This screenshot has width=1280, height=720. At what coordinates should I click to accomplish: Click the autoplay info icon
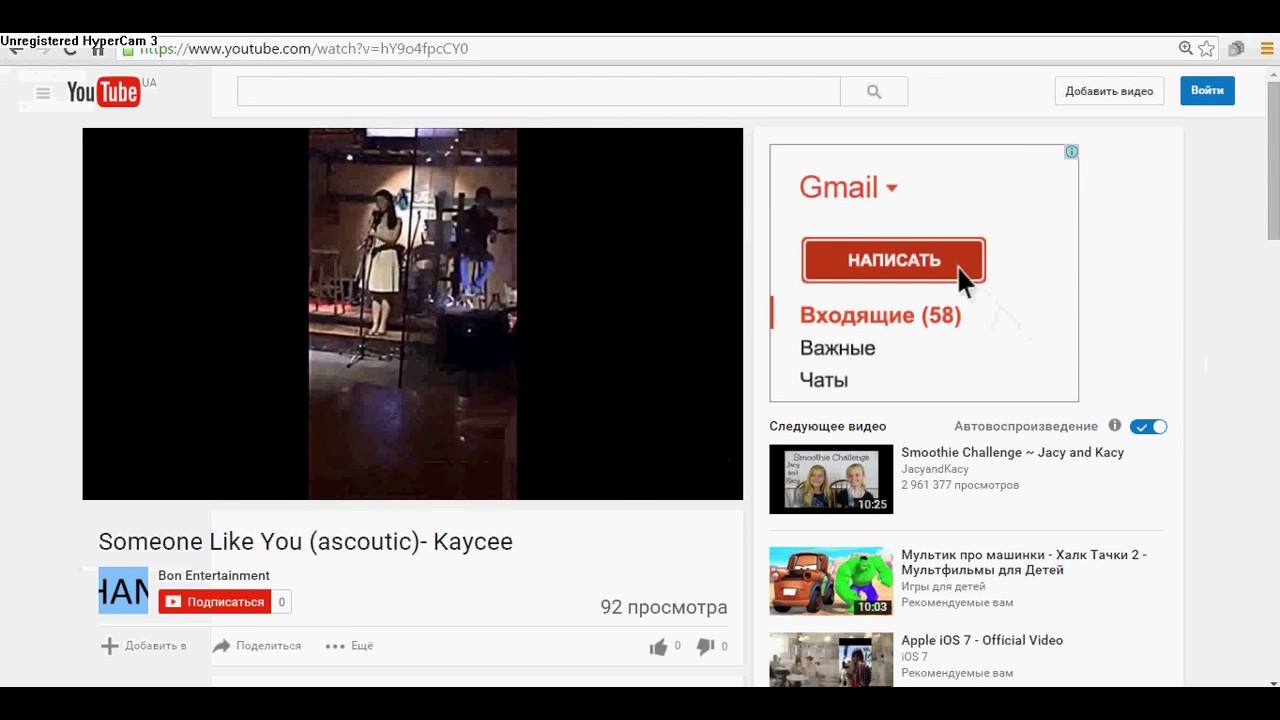pos(1115,426)
